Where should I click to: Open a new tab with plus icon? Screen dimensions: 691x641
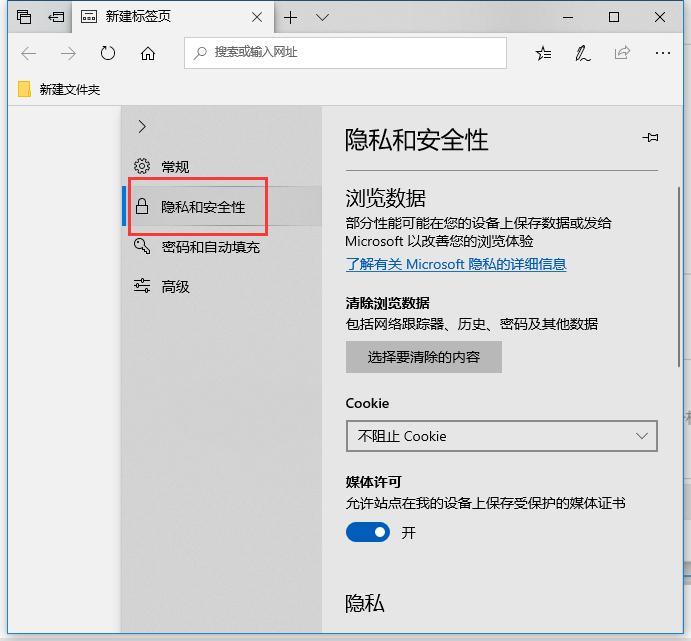coord(290,18)
